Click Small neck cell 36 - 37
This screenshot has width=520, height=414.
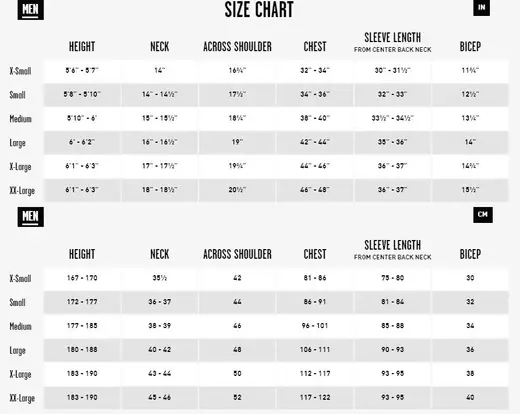(x=160, y=302)
